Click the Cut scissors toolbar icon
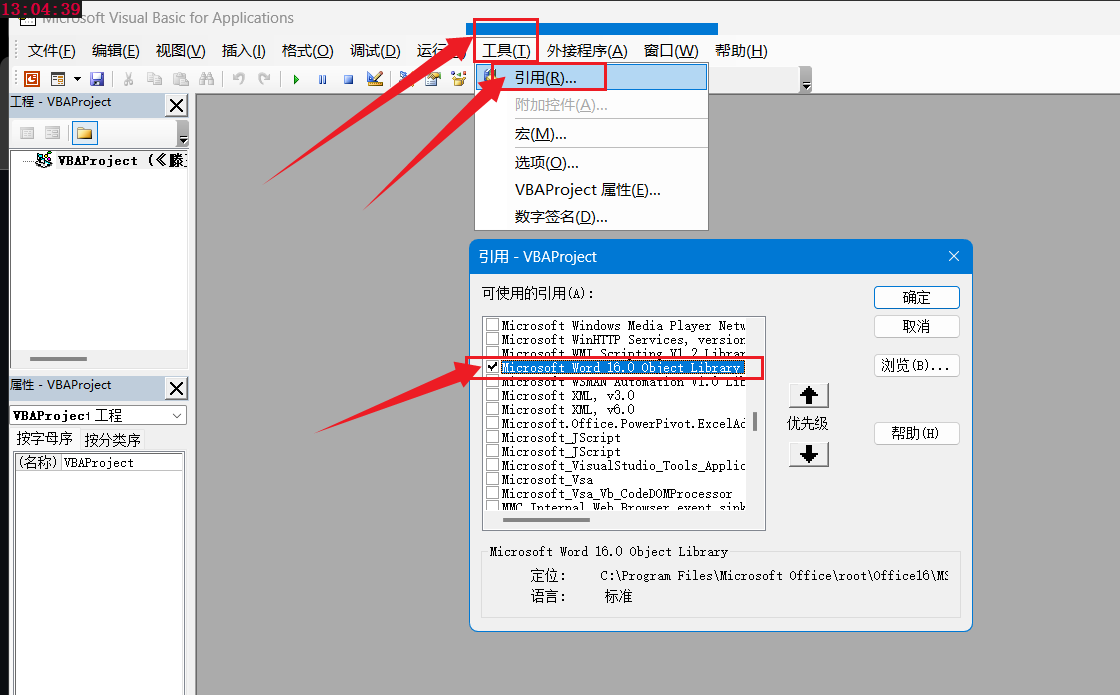This screenshot has width=1120, height=695. click(129, 79)
